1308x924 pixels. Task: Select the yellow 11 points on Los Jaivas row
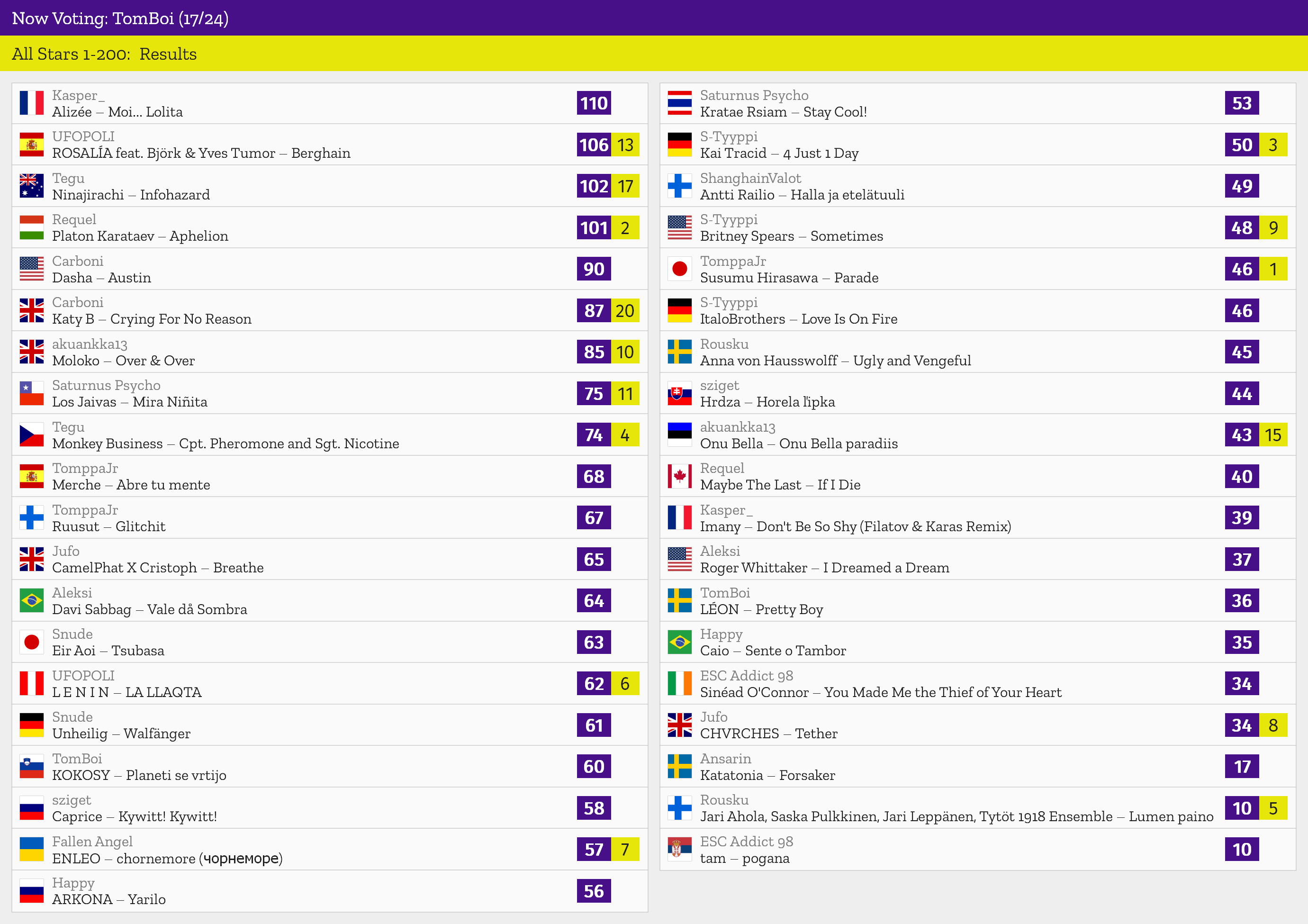[x=625, y=393]
